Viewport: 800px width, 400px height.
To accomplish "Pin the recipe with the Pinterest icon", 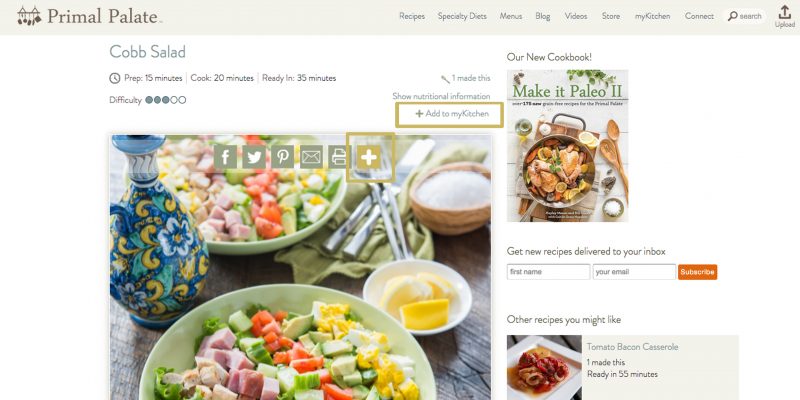I will tap(282, 157).
